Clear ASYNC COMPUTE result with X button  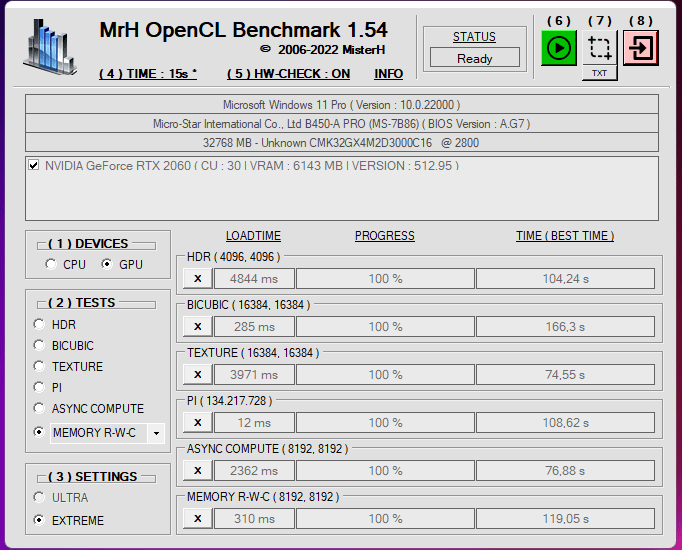198,470
